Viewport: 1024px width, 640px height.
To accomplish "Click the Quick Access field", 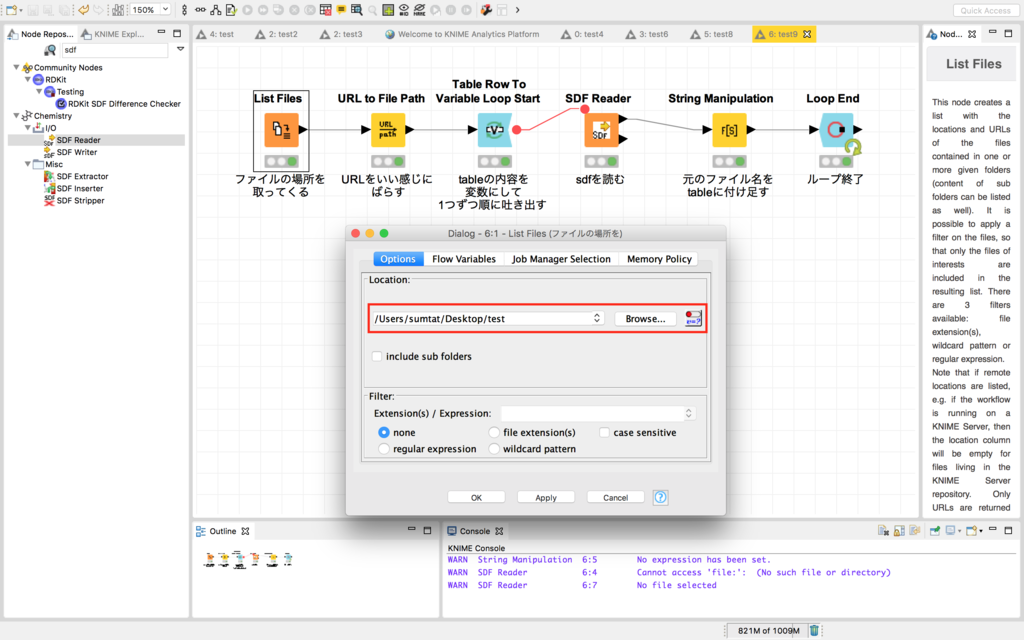I will pos(985,10).
